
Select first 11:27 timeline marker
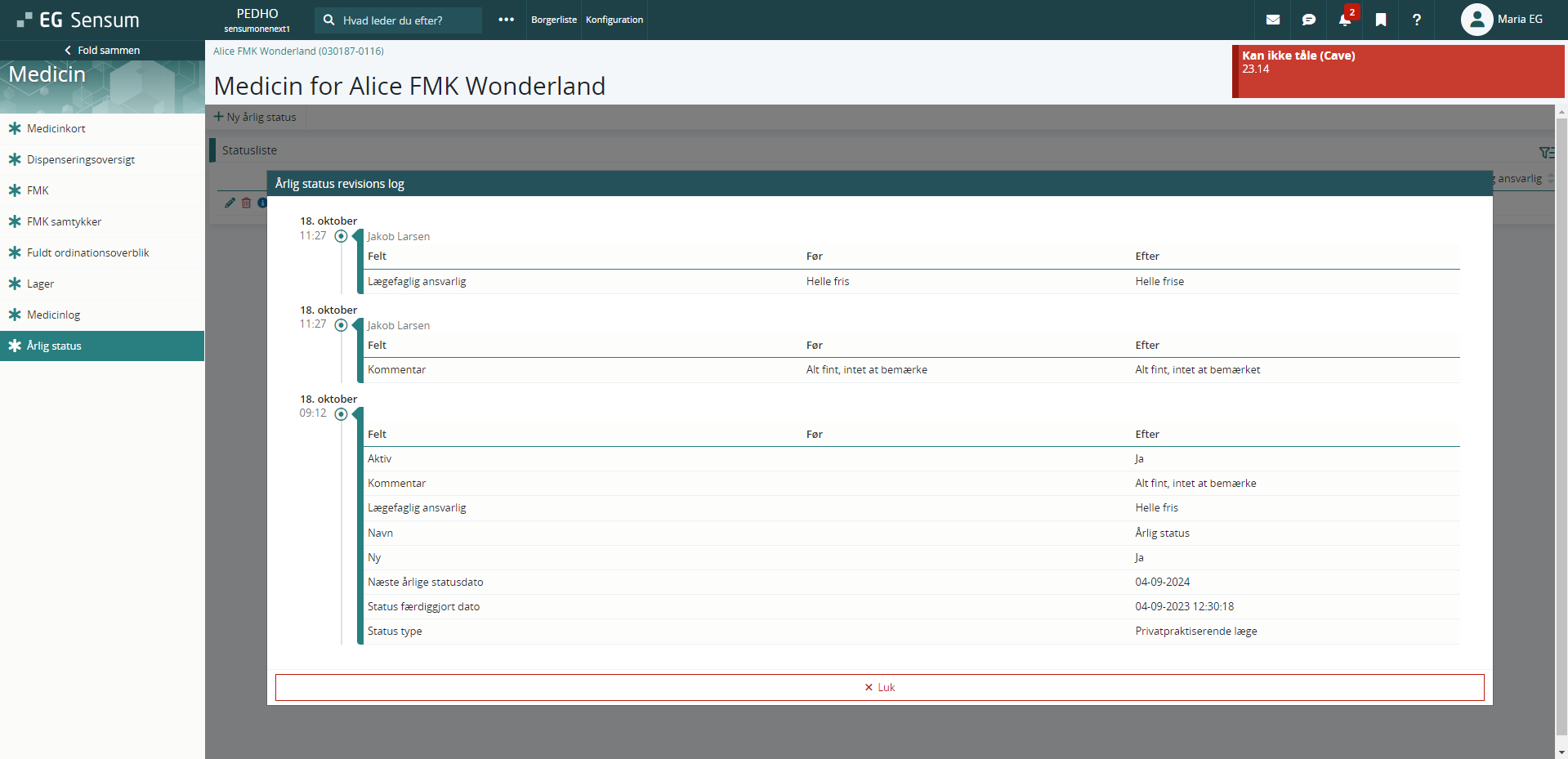point(342,236)
